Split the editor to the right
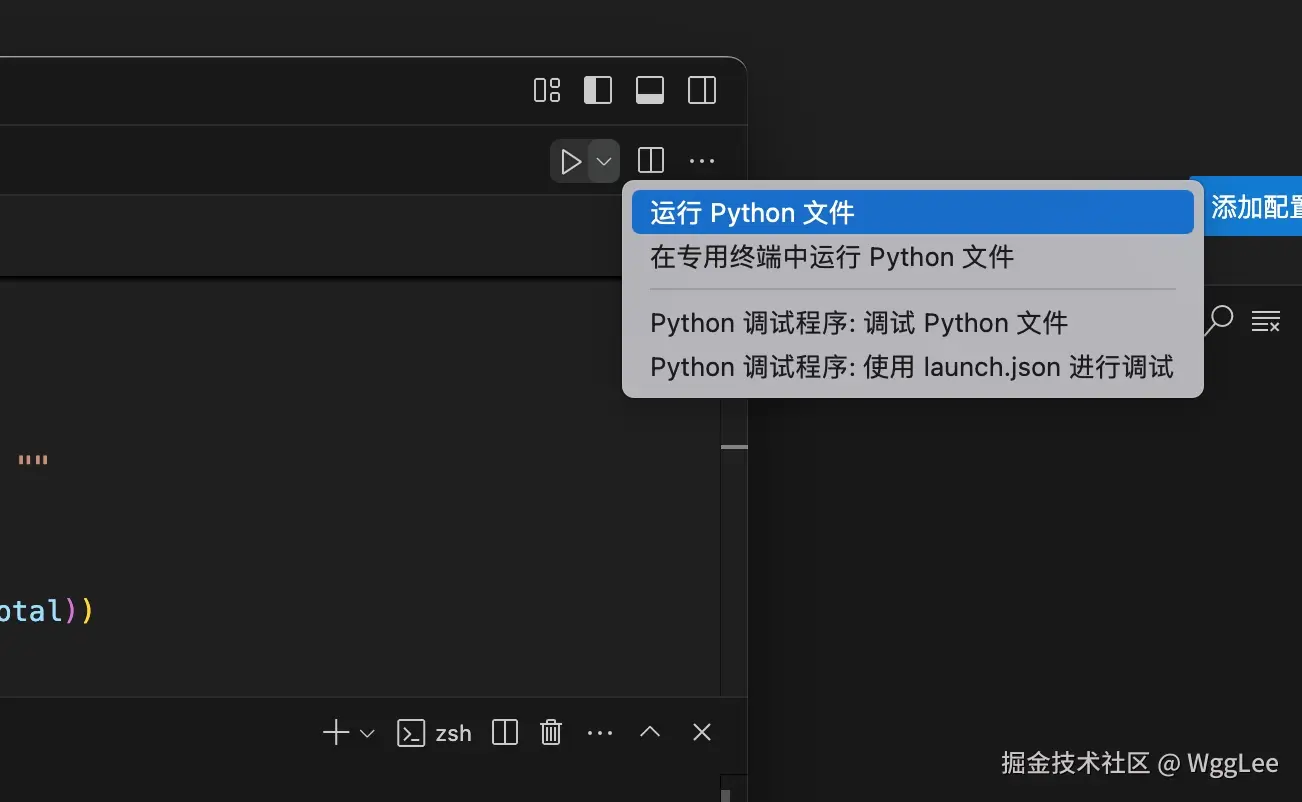 (x=651, y=161)
